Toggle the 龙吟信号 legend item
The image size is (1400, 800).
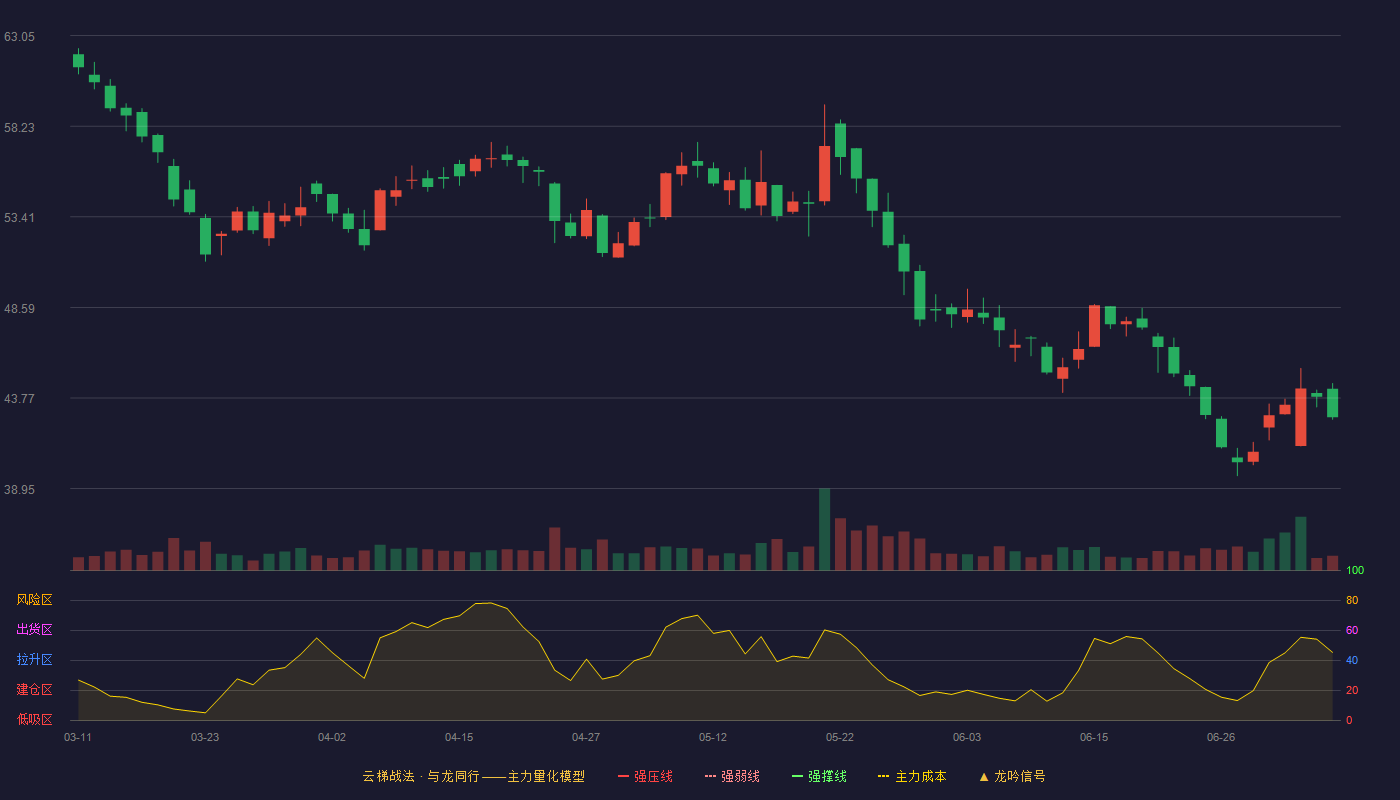pos(1012,776)
